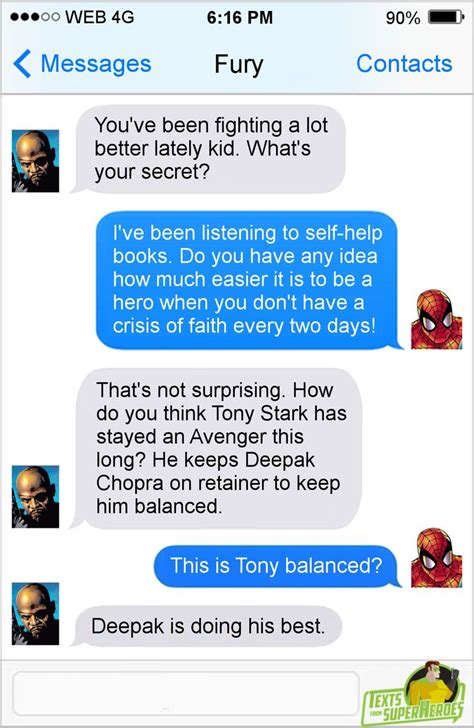Tap the 6:16 PM clock
This screenshot has height=728, width=474.
pos(239,18)
